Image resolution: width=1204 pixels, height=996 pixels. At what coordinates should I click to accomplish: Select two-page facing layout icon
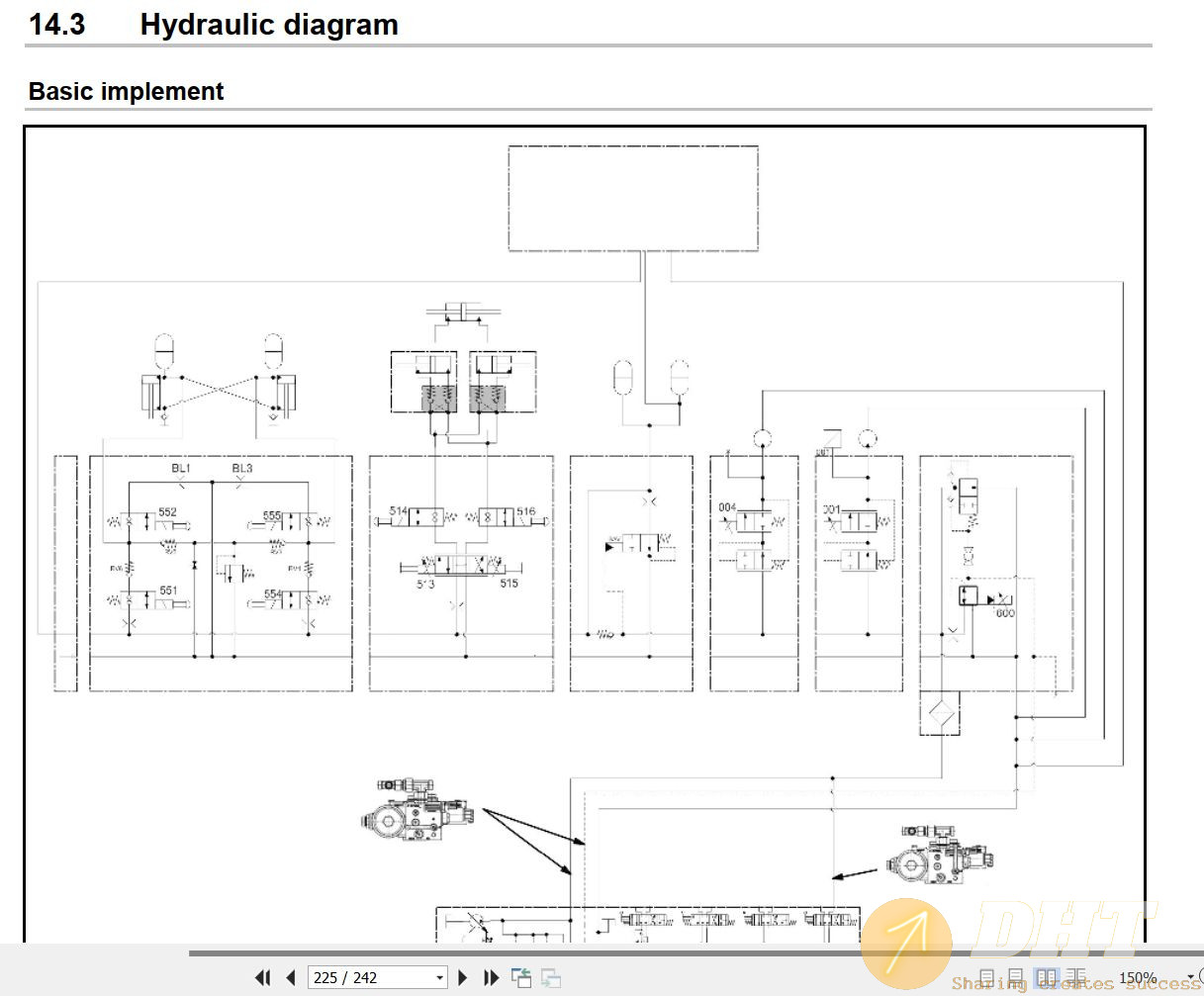click(x=1046, y=977)
